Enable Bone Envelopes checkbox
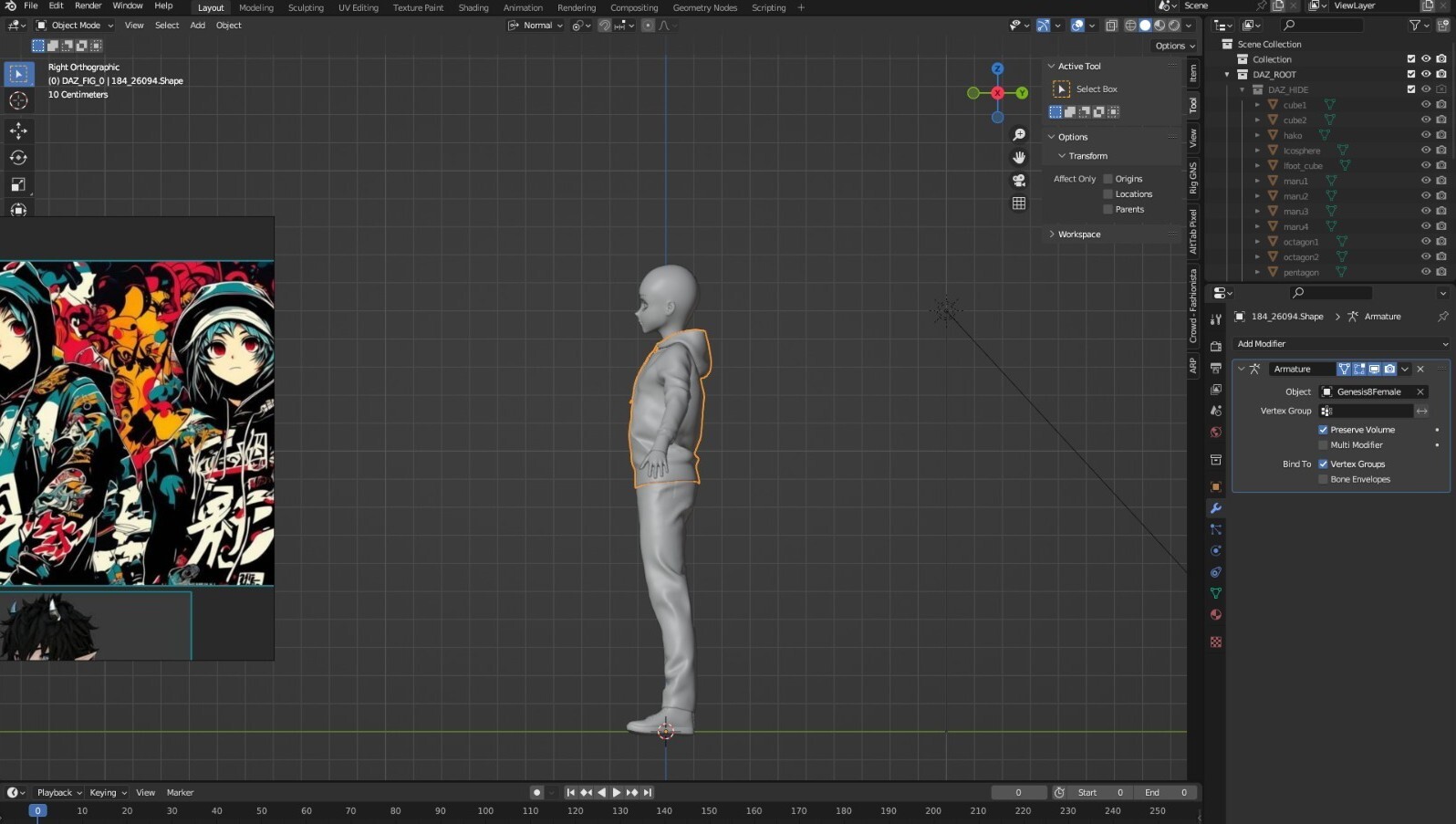 [1323, 479]
